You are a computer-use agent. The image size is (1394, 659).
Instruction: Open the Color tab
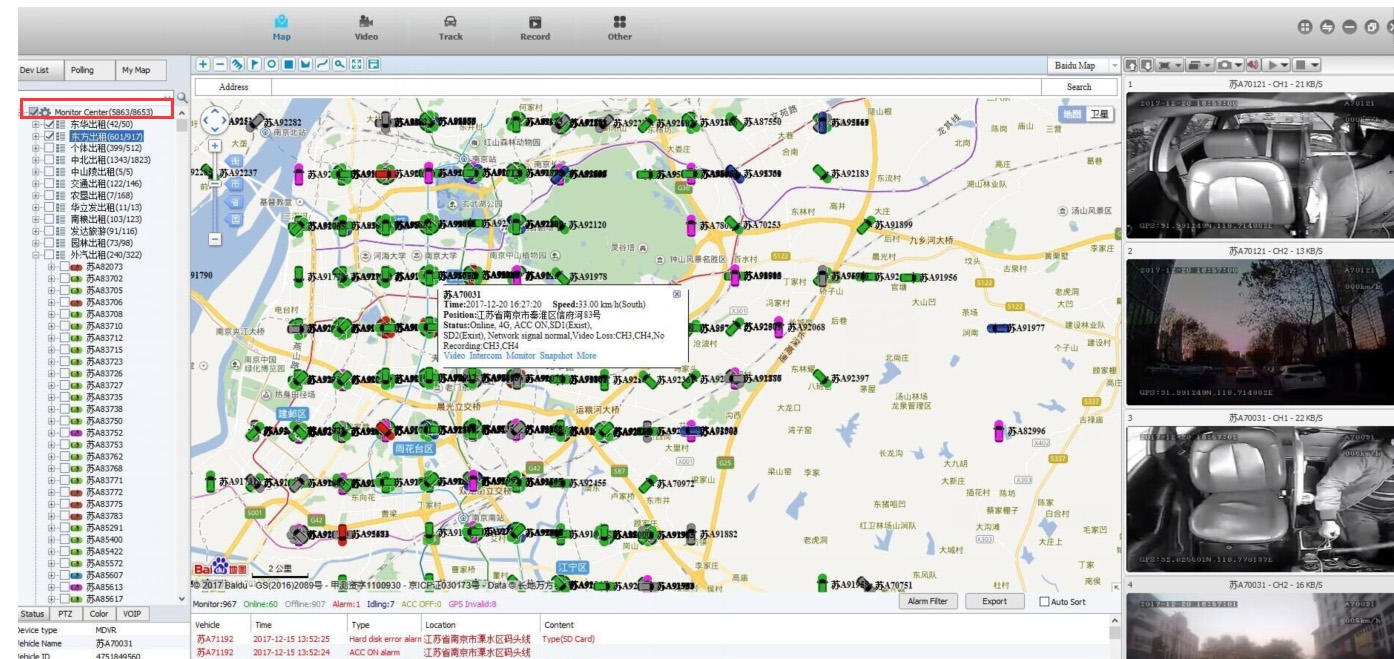[99, 614]
